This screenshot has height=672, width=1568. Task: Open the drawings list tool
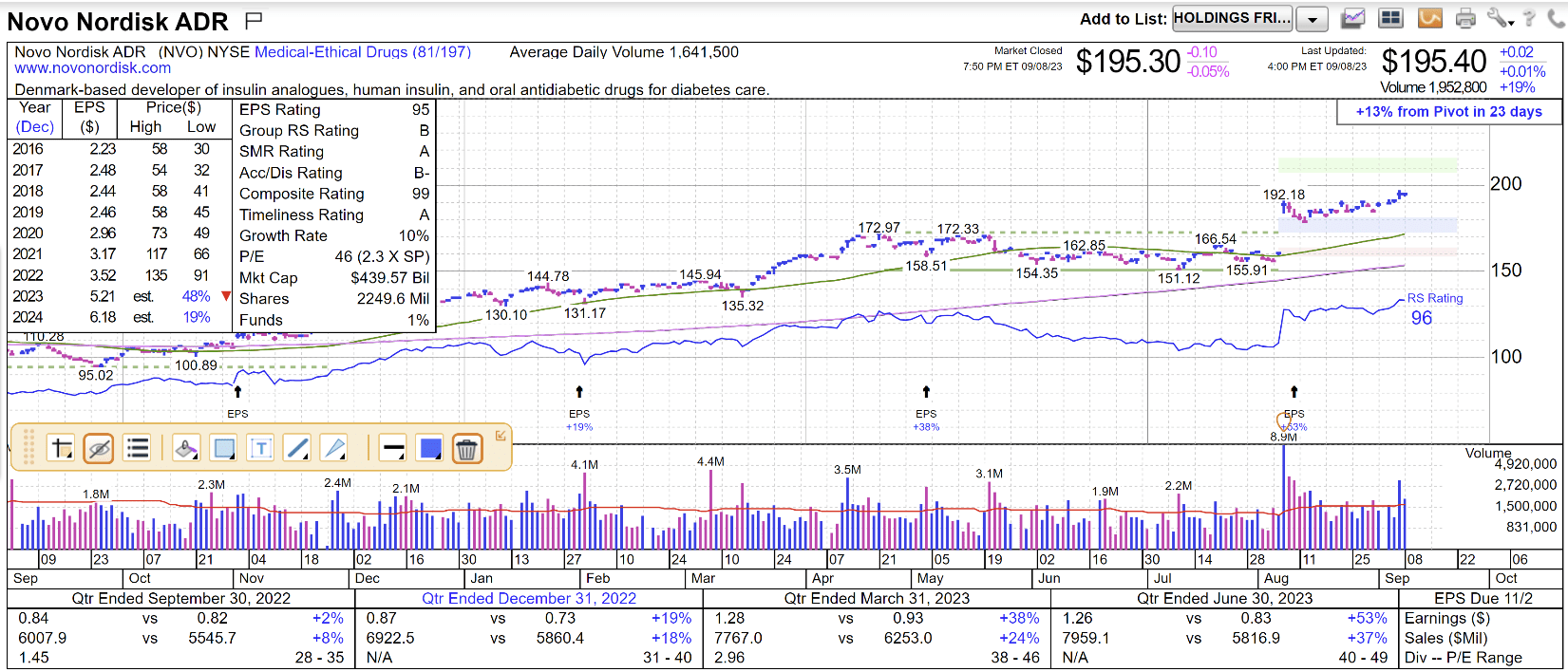[138, 448]
